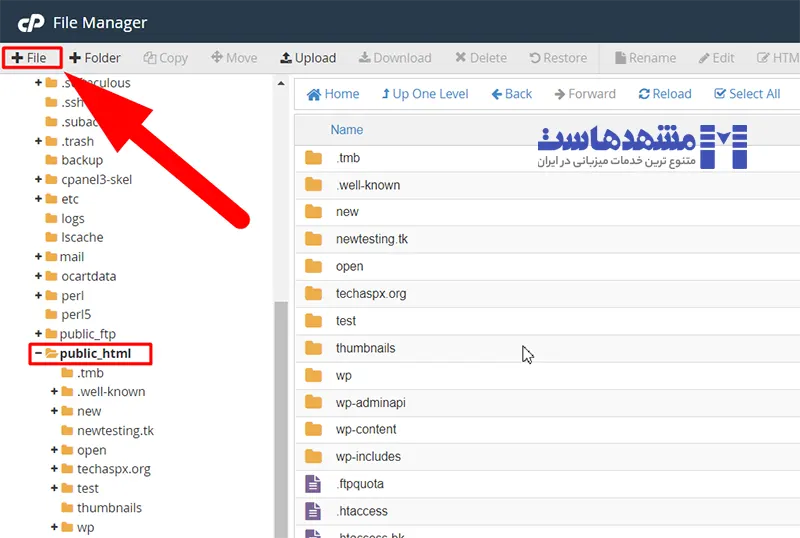Open the Upload dialog
Screen dimensions: 800x538
(x=308, y=58)
